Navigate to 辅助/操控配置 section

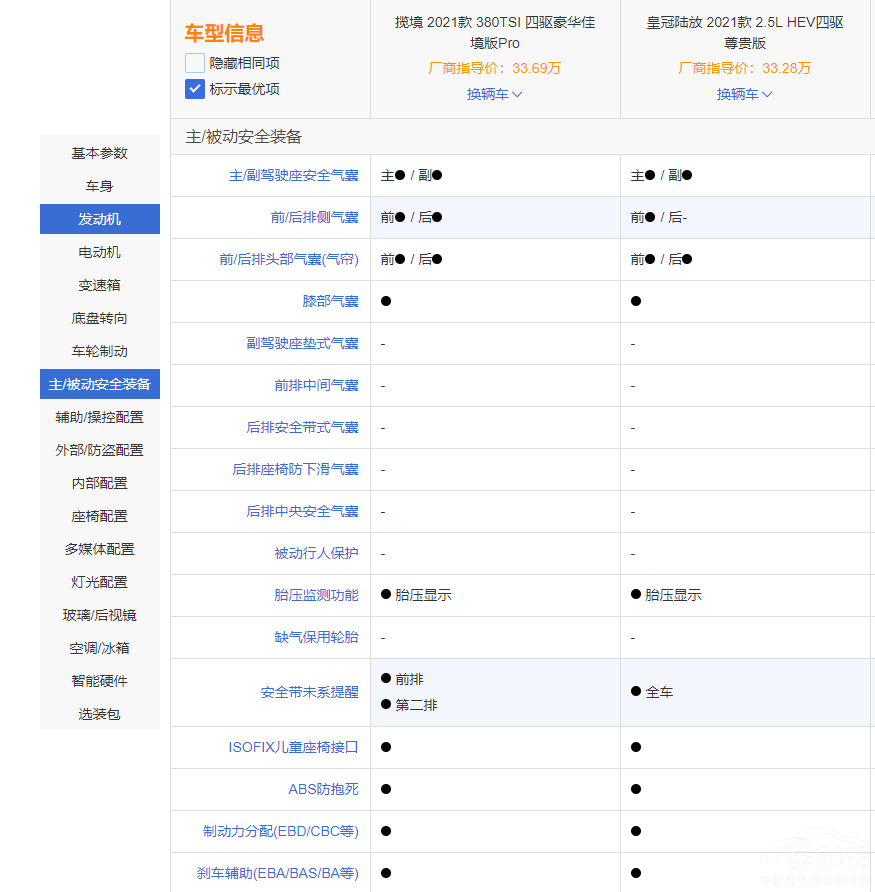click(100, 417)
